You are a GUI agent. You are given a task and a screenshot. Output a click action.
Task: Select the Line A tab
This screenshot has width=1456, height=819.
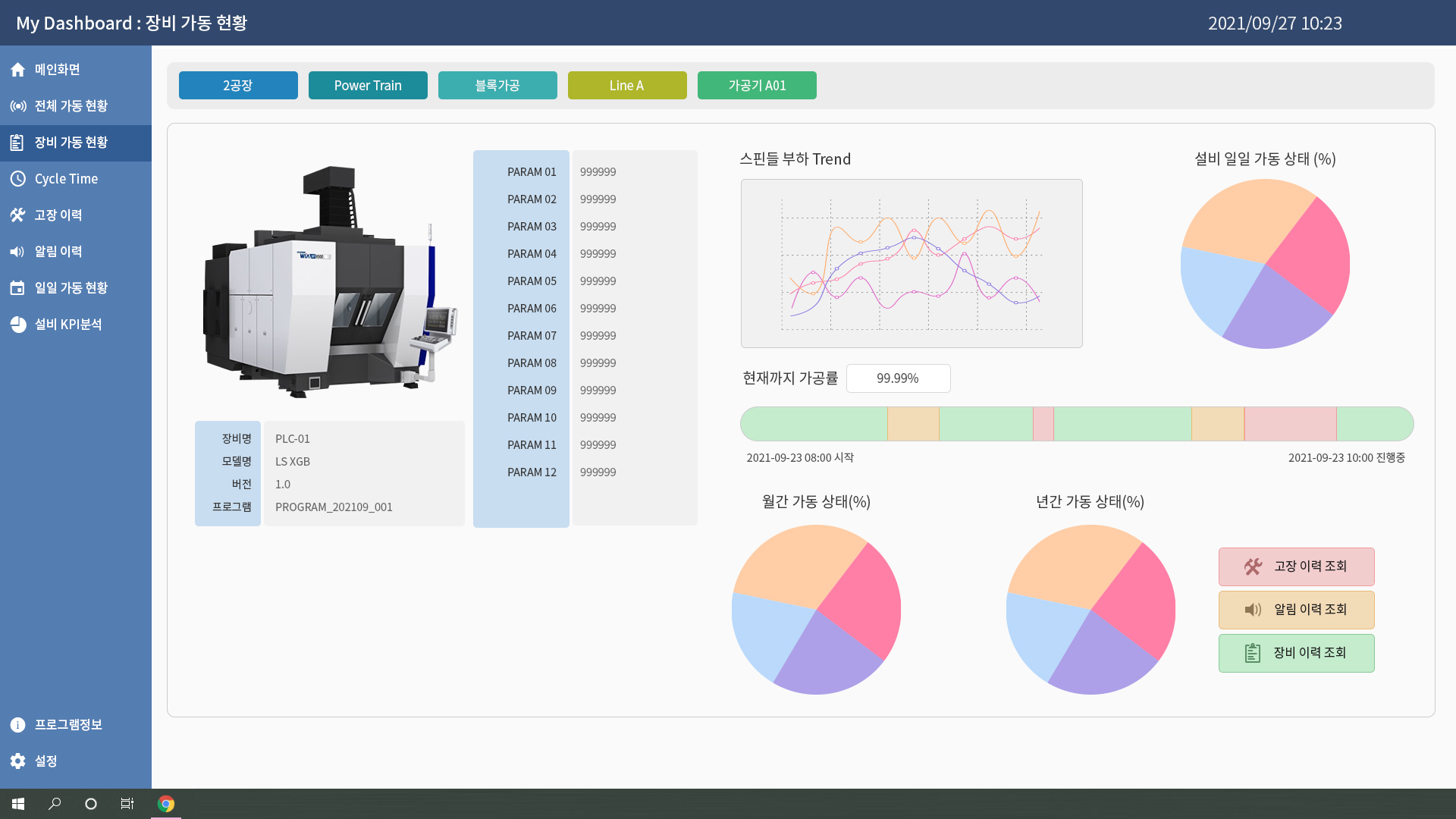point(627,86)
